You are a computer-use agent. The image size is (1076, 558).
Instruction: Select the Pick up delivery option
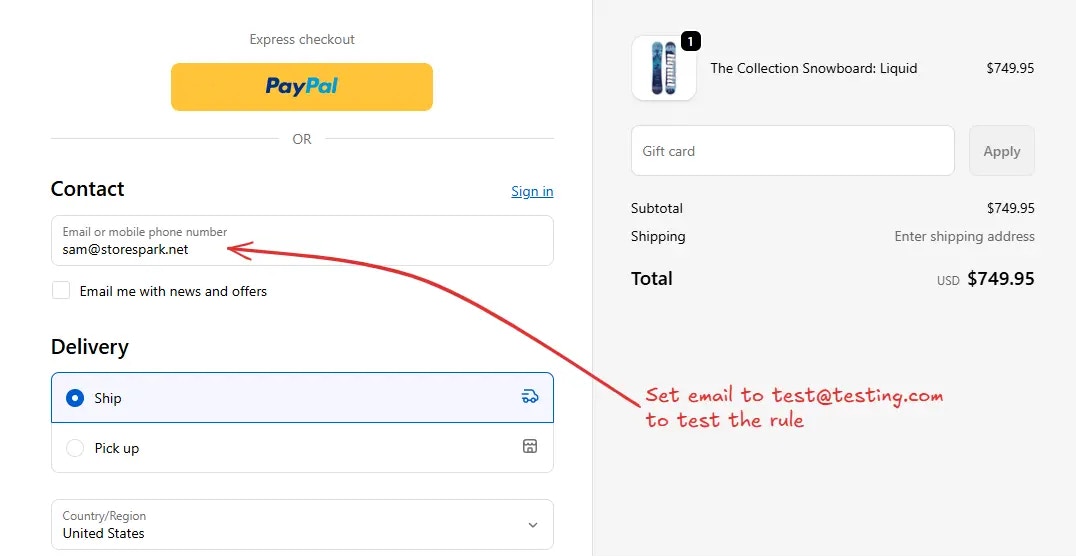[75, 448]
